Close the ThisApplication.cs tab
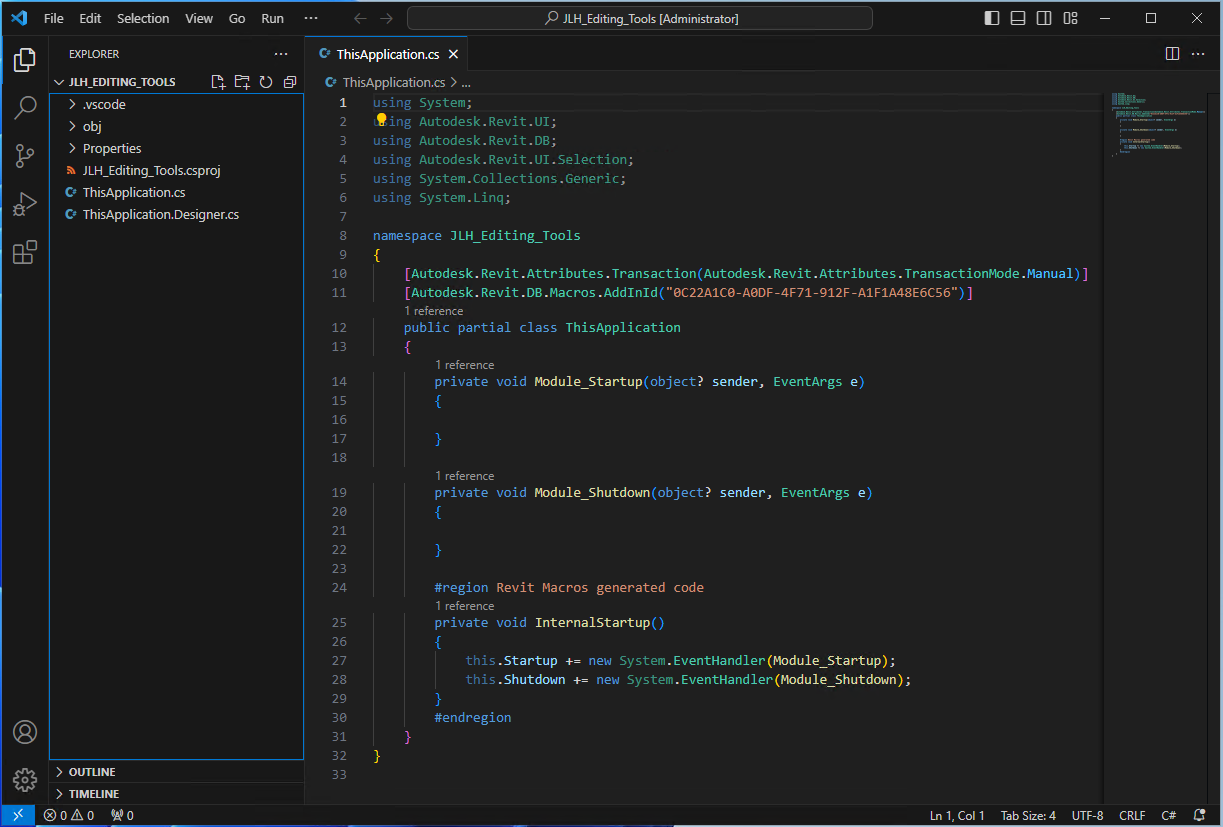This screenshot has height=827, width=1223. [x=453, y=55]
